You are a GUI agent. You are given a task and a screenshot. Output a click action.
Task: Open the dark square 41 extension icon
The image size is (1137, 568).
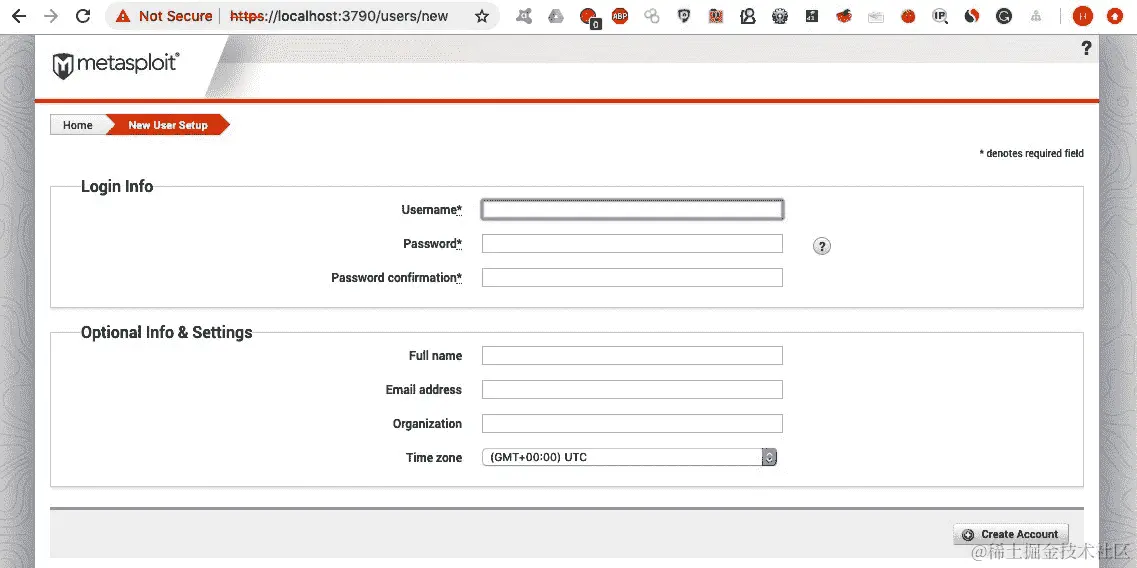pyautogui.click(x=811, y=16)
